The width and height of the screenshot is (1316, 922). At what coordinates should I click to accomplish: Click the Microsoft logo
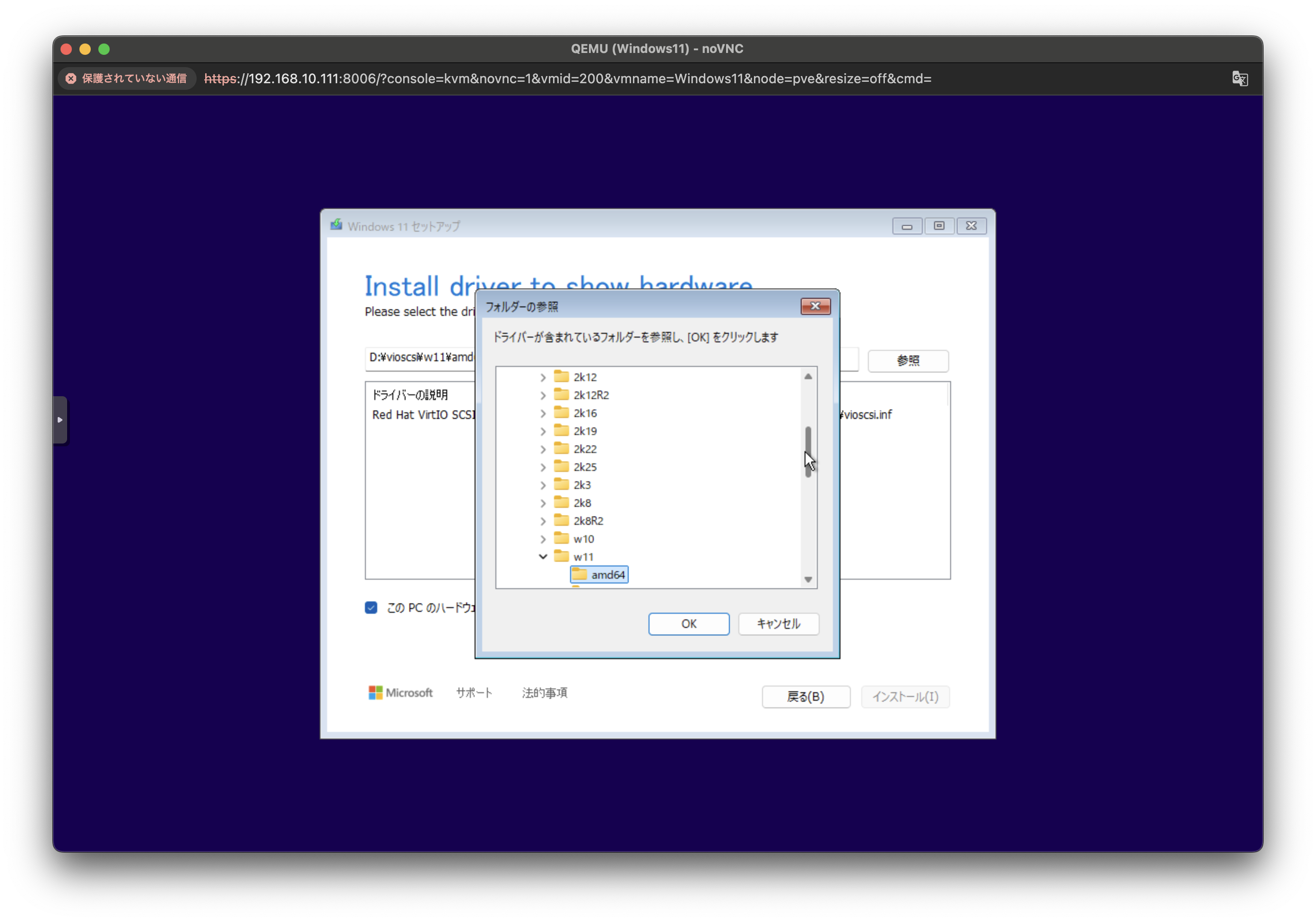click(400, 693)
